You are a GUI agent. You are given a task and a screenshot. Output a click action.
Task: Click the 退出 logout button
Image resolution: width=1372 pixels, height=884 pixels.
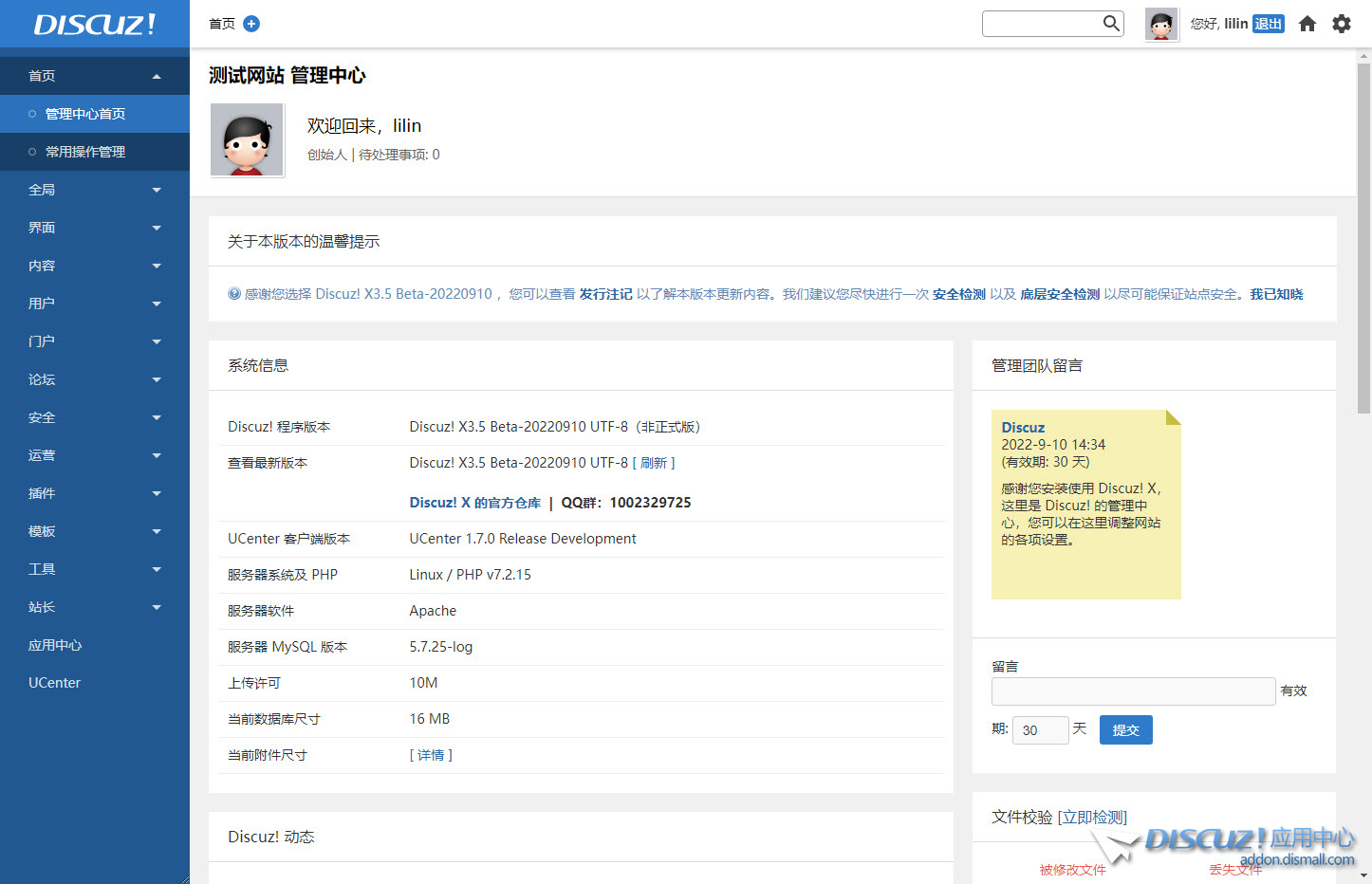(1268, 24)
